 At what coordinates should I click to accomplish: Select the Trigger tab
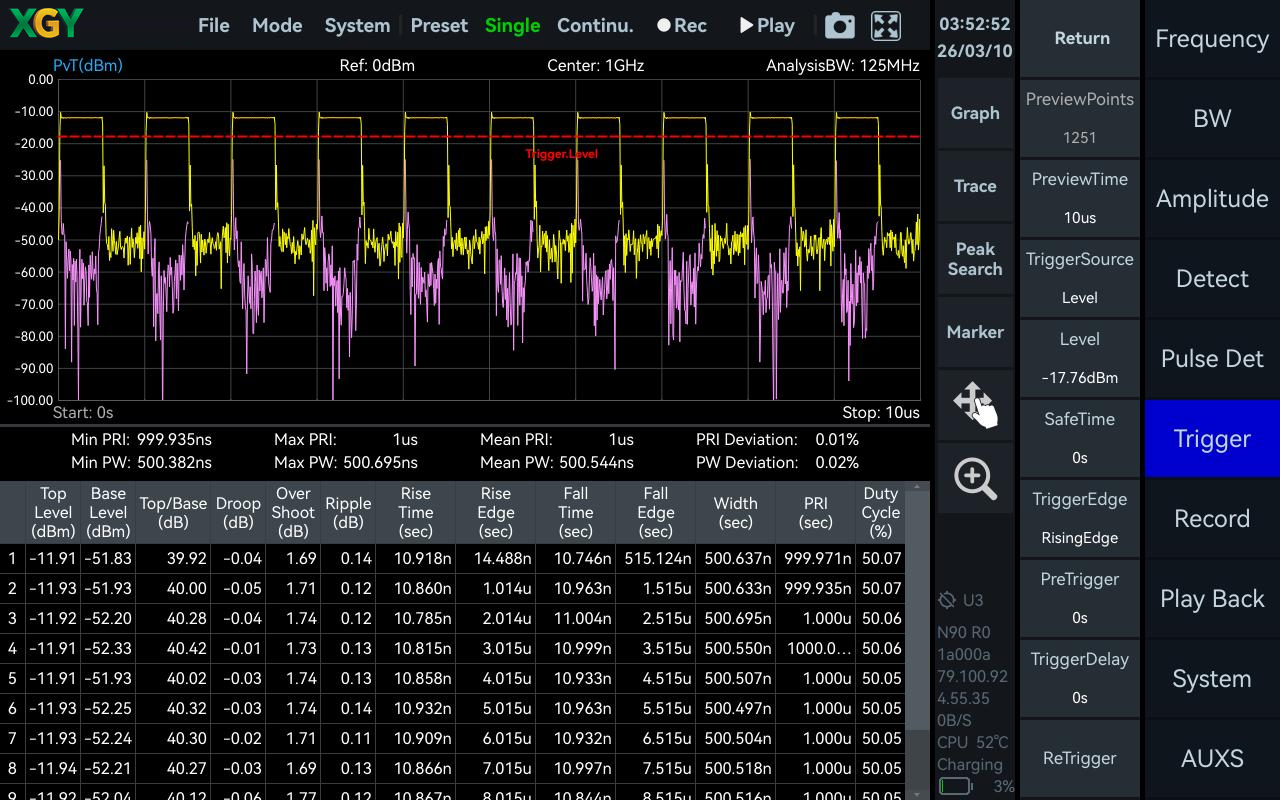click(1212, 439)
